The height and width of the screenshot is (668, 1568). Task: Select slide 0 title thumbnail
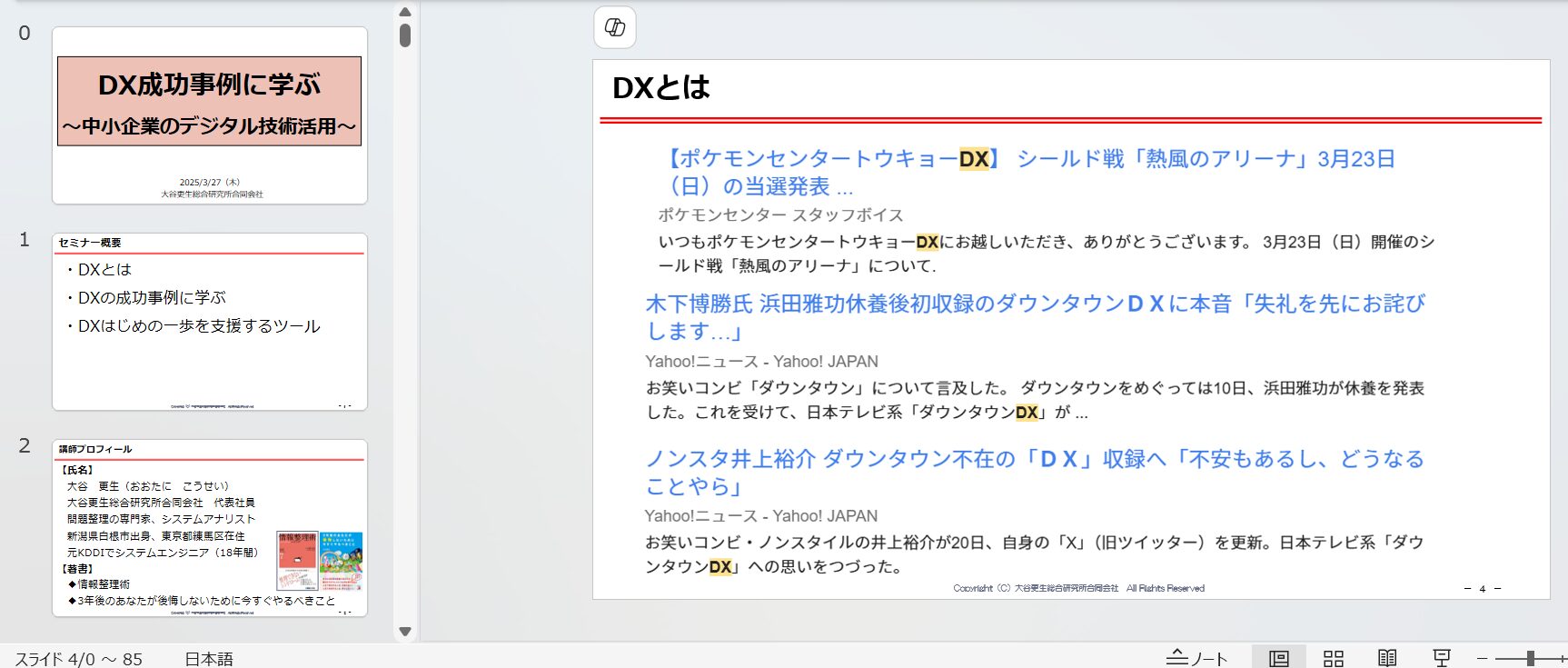pyautogui.click(x=210, y=115)
